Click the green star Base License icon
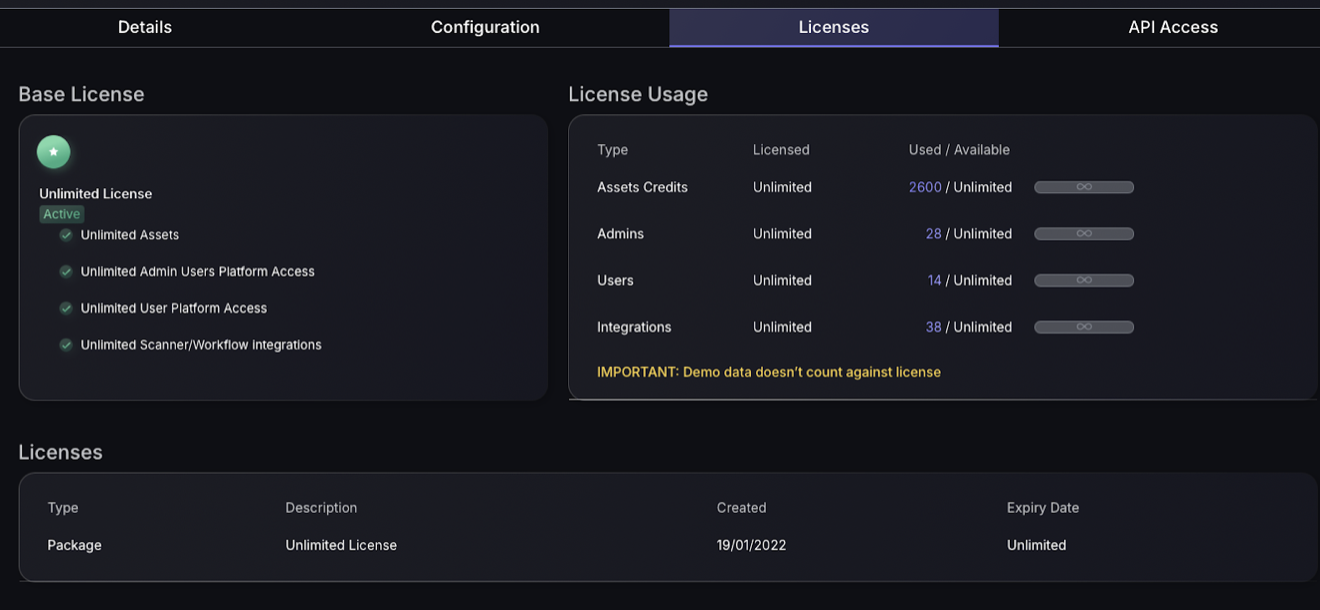Screen dimensions: 1320x610 (x=54, y=152)
